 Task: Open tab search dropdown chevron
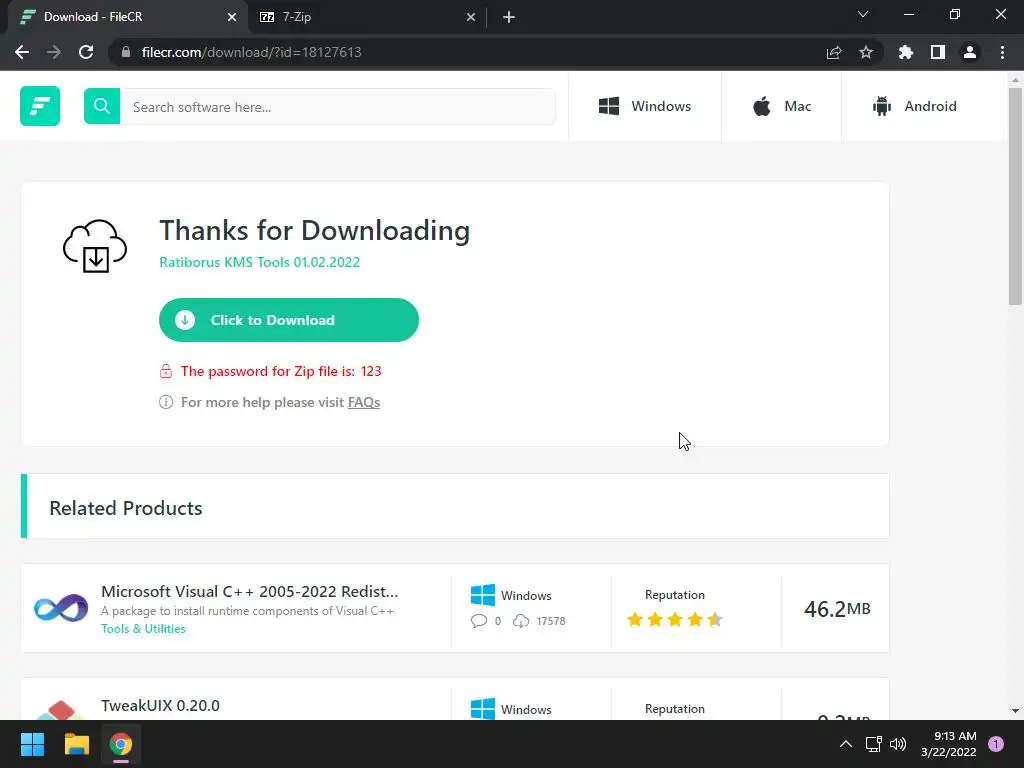[x=863, y=14]
